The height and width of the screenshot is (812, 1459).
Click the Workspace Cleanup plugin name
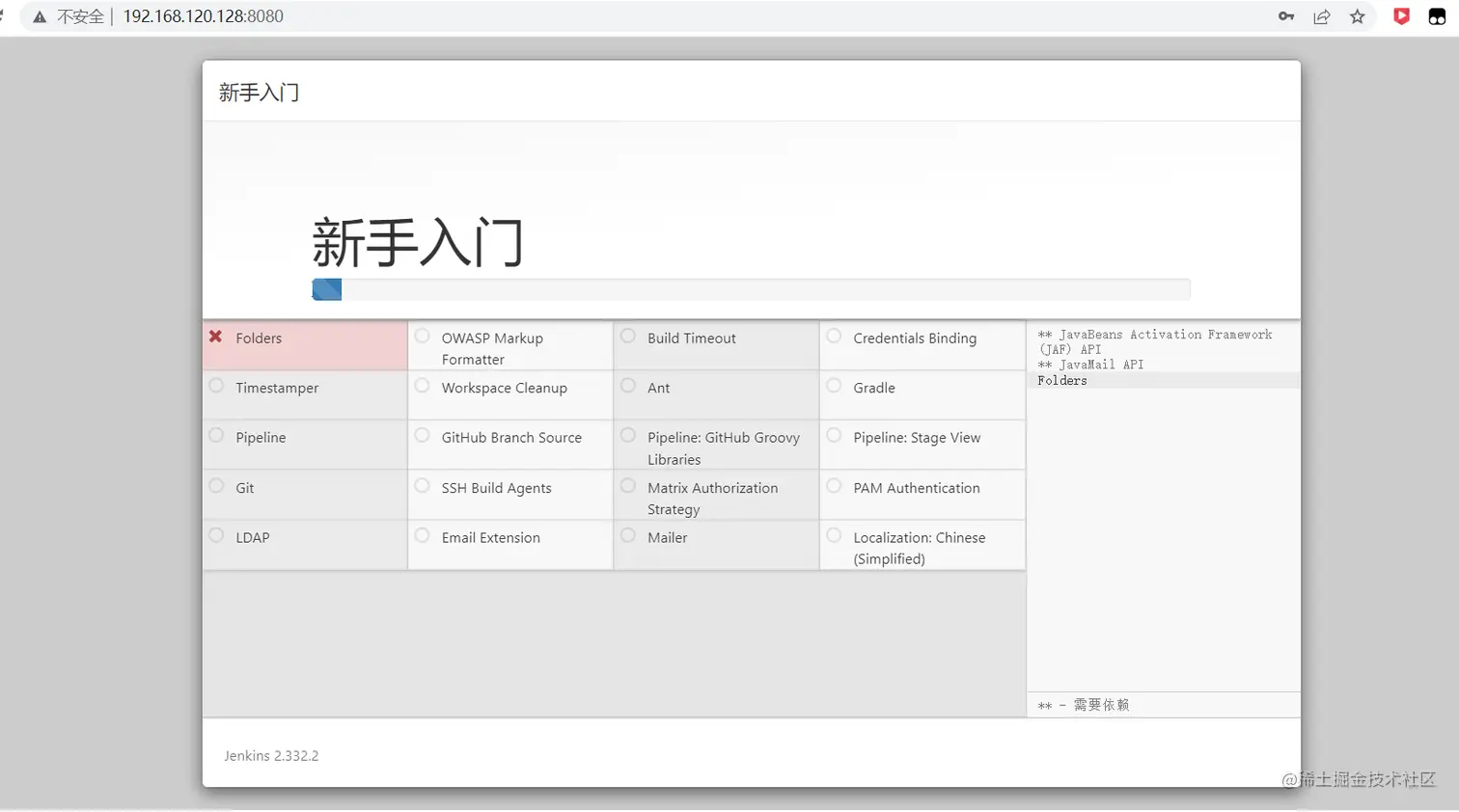(x=505, y=388)
